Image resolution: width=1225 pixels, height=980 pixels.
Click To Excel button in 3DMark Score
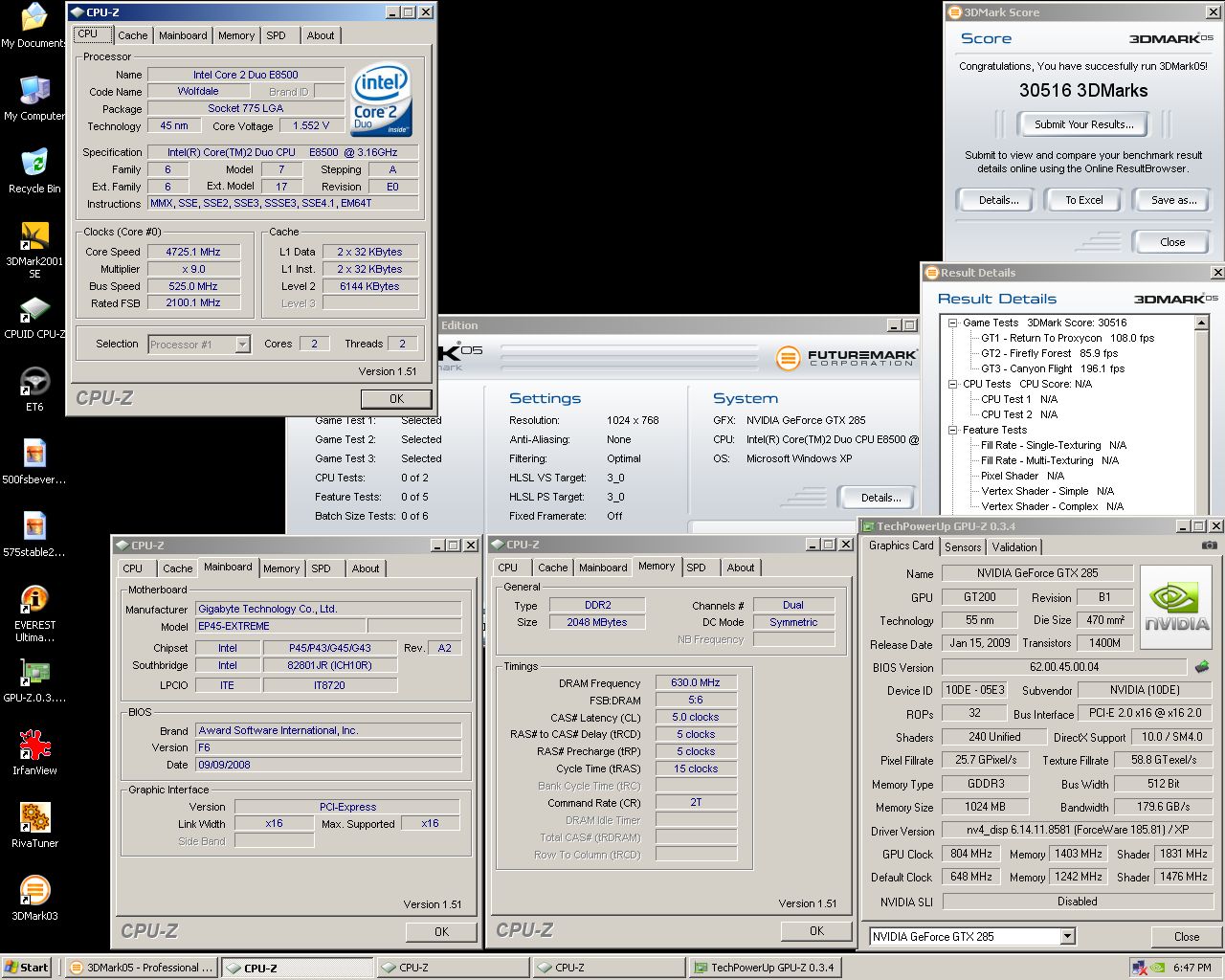pyautogui.click(x=1084, y=200)
